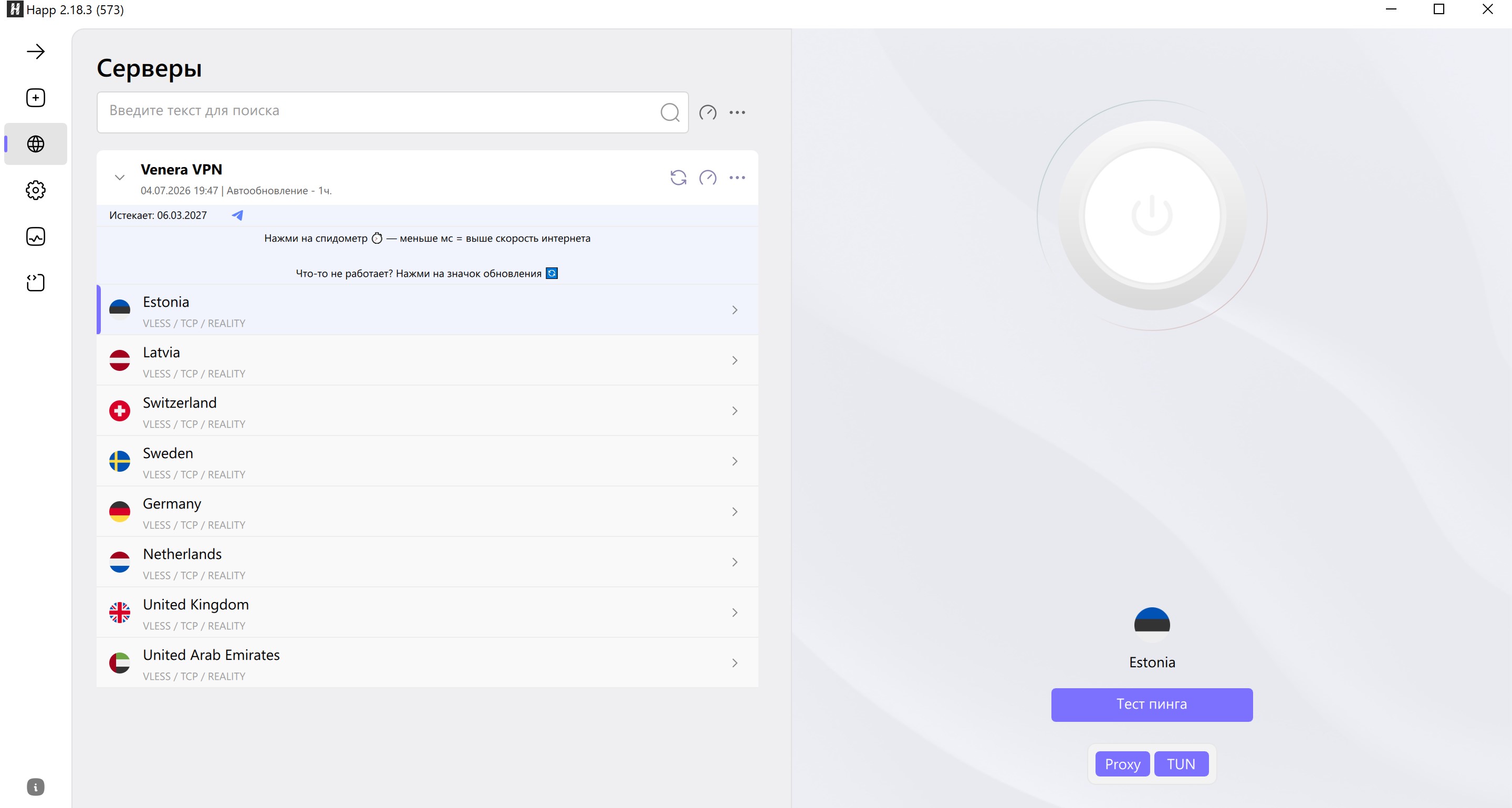Open Switzerland server details via its chevron
The width and height of the screenshot is (1512, 808).
coord(735,411)
